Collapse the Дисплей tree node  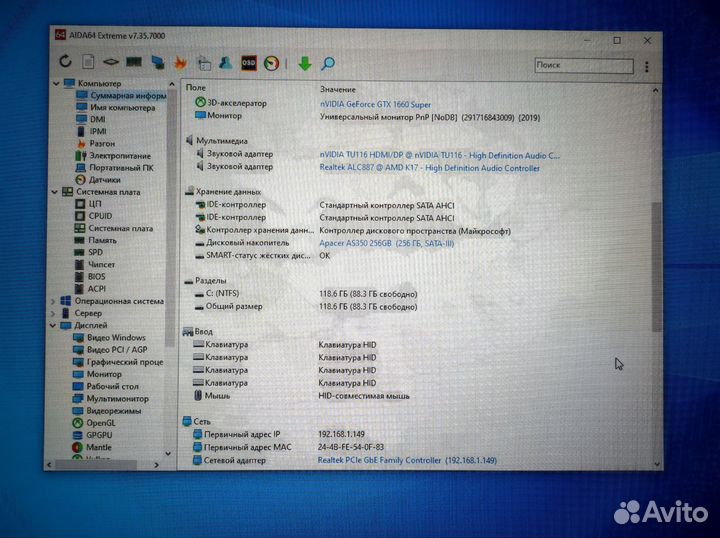pyautogui.click(x=54, y=325)
